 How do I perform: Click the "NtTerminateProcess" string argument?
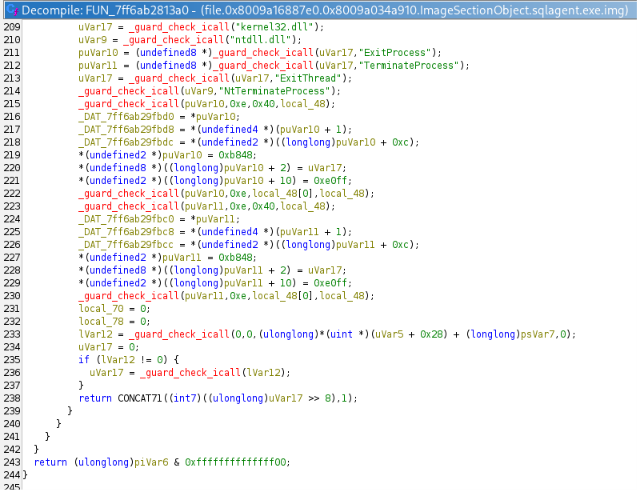275,91
